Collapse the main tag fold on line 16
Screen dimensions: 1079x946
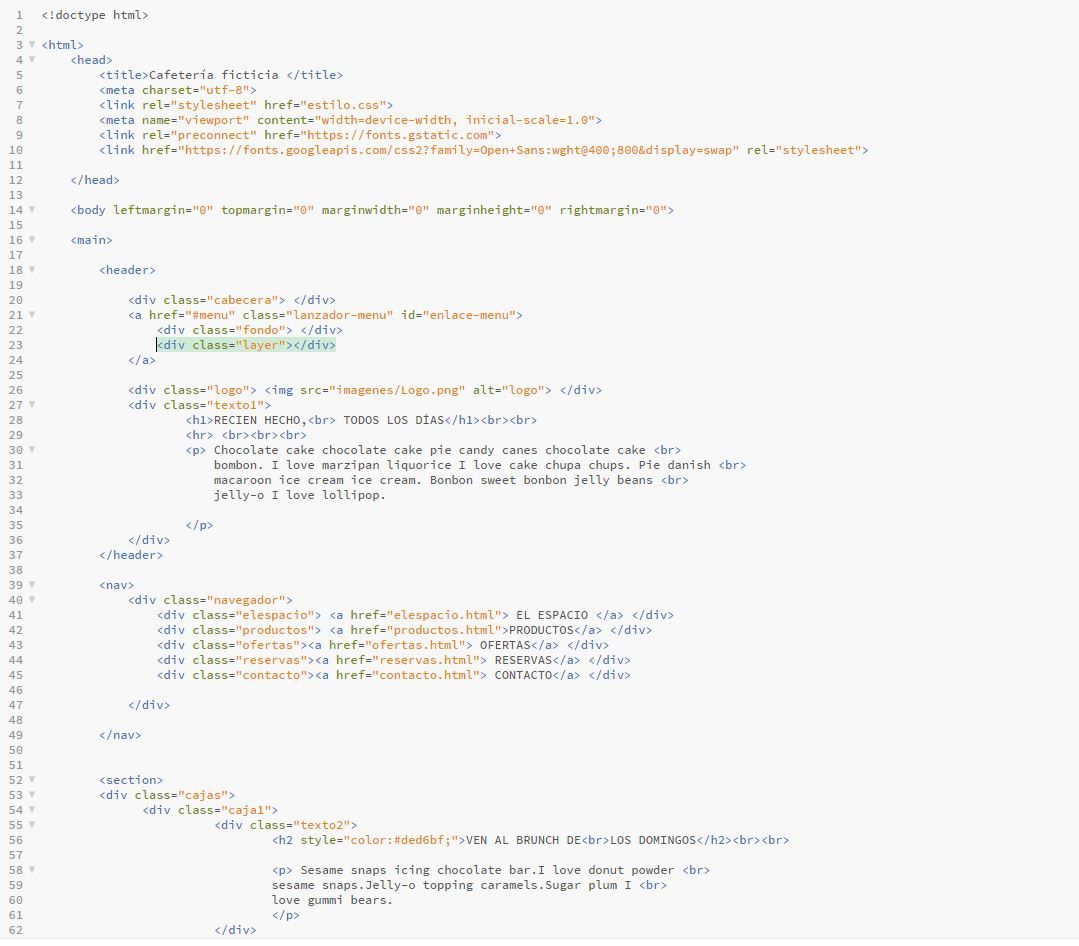(x=32, y=239)
